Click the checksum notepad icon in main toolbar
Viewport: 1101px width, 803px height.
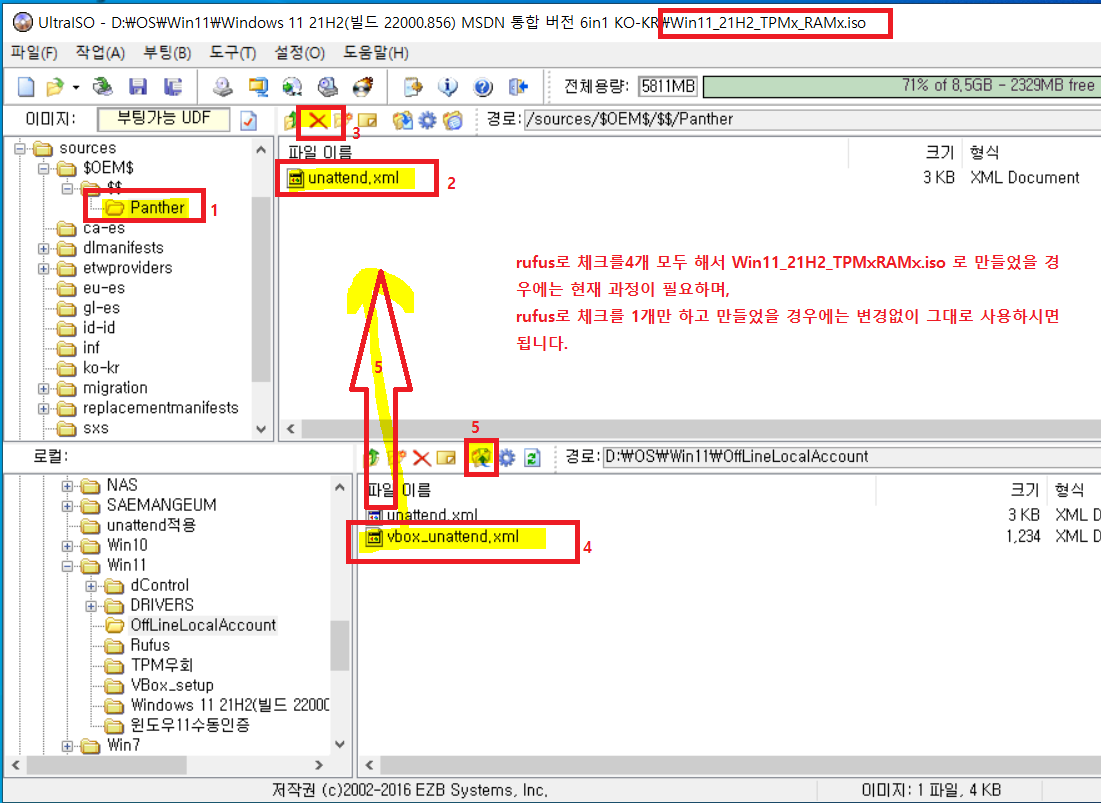click(414, 87)
